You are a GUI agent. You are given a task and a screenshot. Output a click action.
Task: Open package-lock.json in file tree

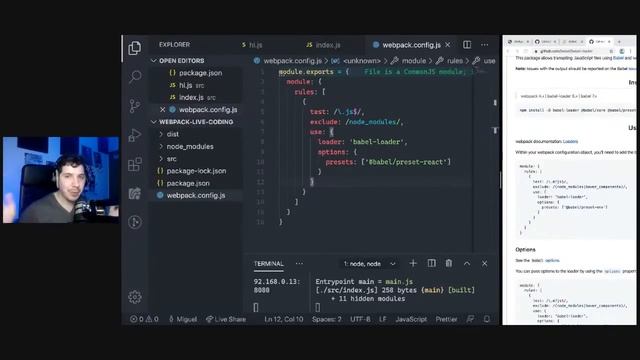point(196,171)
